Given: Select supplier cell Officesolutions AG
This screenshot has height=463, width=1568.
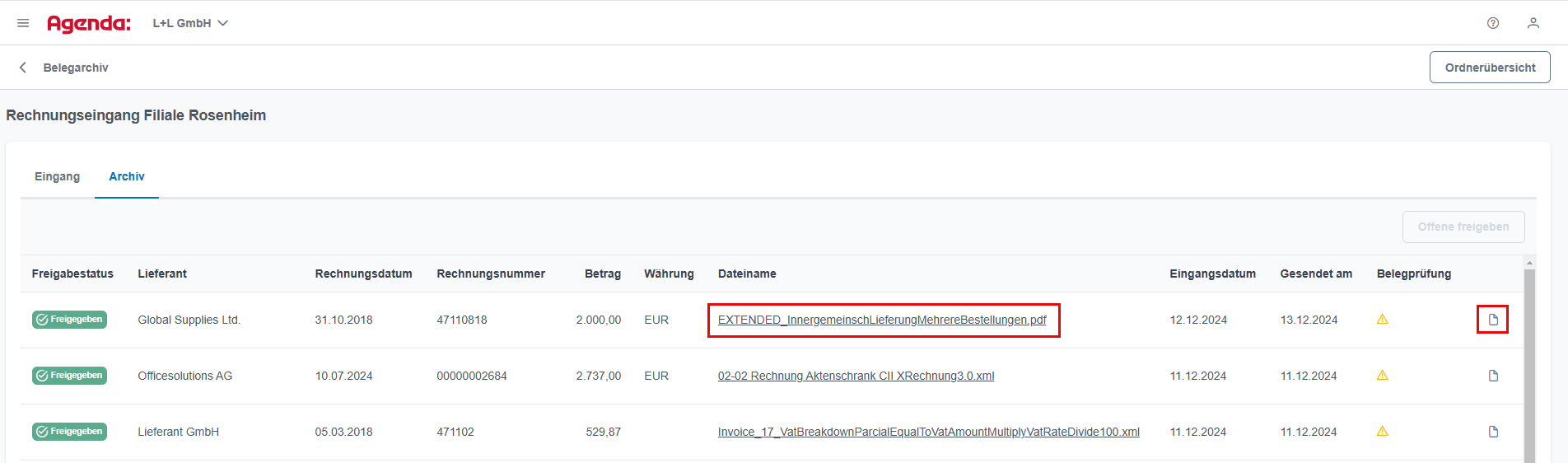Looking at the screenshot, I should [184, 376].
